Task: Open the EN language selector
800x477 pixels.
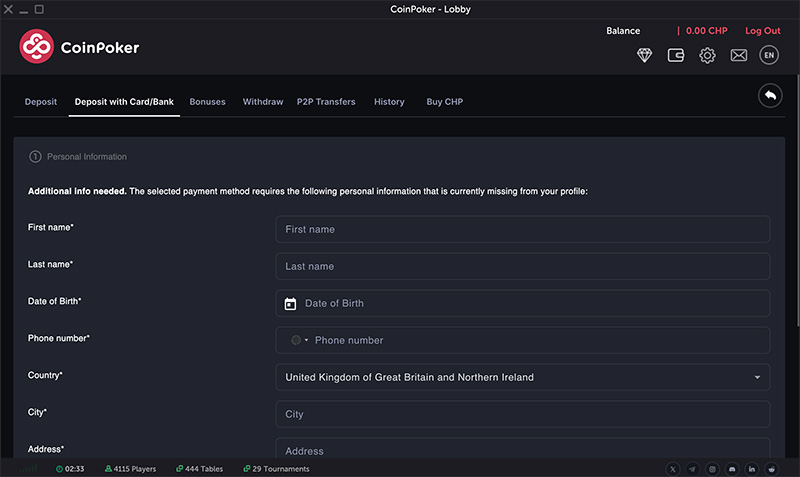Action: (x=769, y=56)
